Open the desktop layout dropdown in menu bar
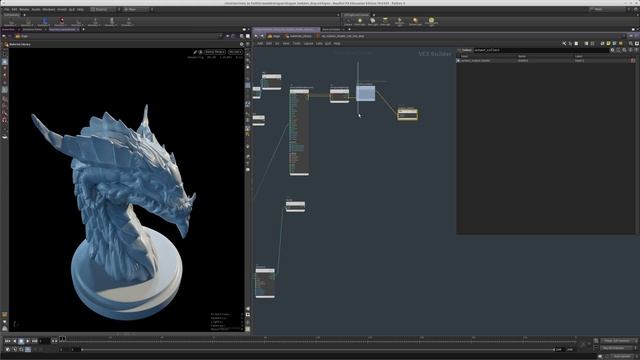This screenshot has width=640, height=360. 103,9
